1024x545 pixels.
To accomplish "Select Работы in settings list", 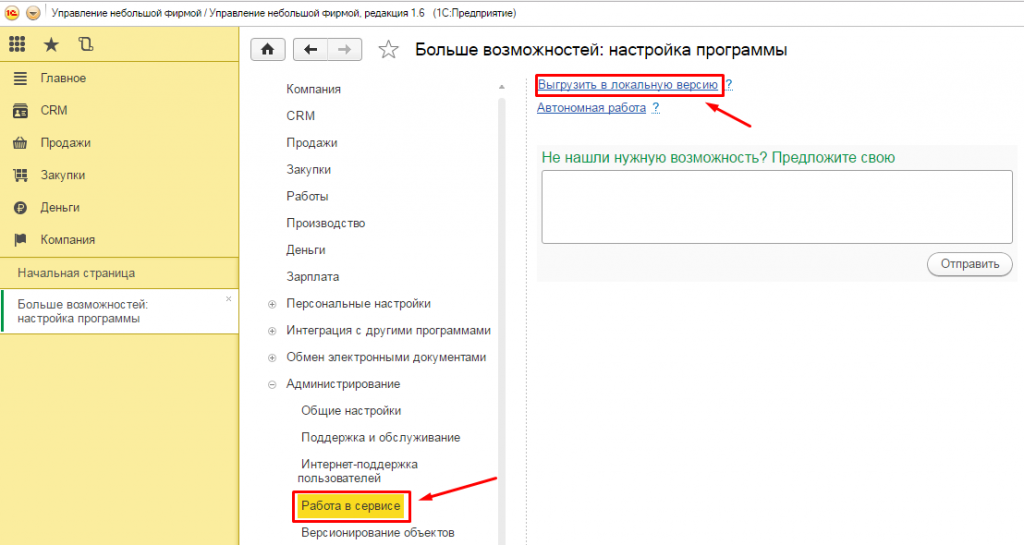I will pos(307,196).
